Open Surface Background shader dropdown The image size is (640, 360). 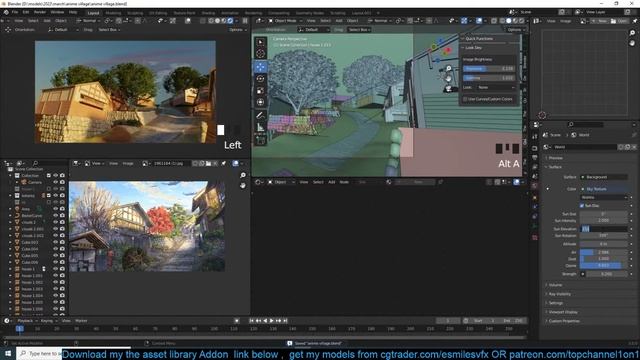[604, 177]
